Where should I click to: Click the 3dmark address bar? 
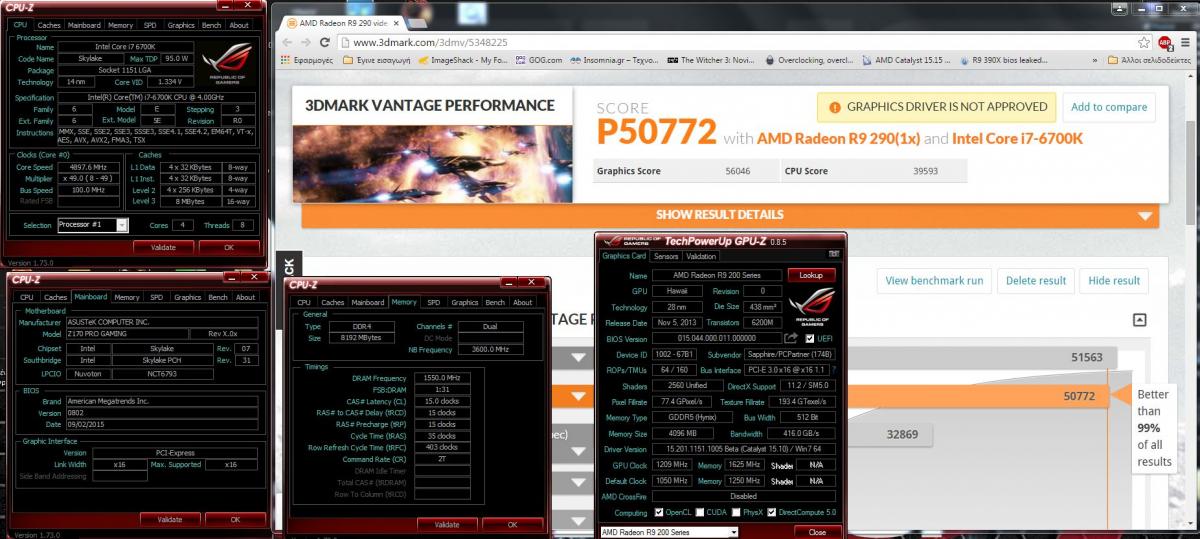(x=740, y=43)
